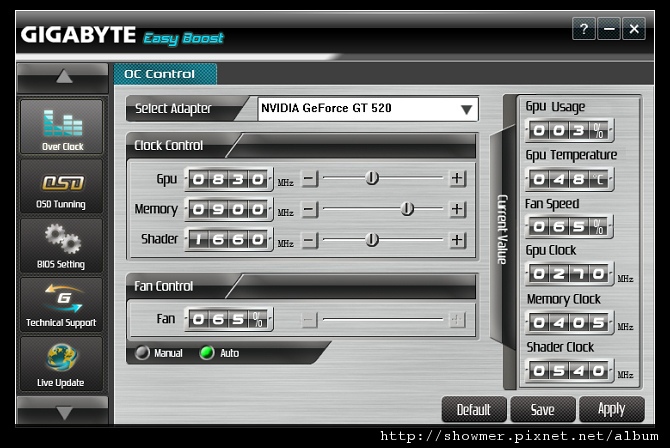670x448 pixels.
Task: Decrease Shader clock with minus button
Action: 309,240
